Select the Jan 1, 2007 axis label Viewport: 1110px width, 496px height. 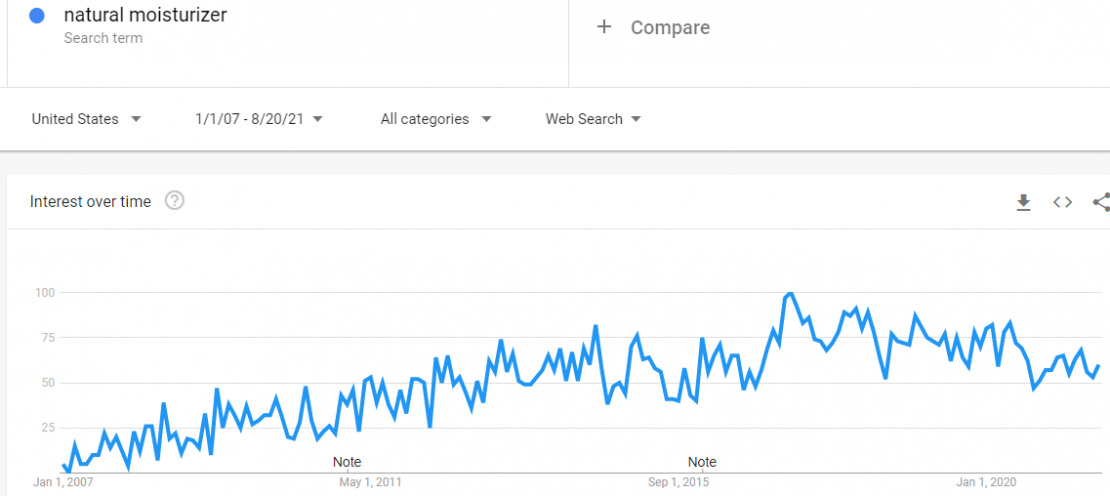point(63,483)
